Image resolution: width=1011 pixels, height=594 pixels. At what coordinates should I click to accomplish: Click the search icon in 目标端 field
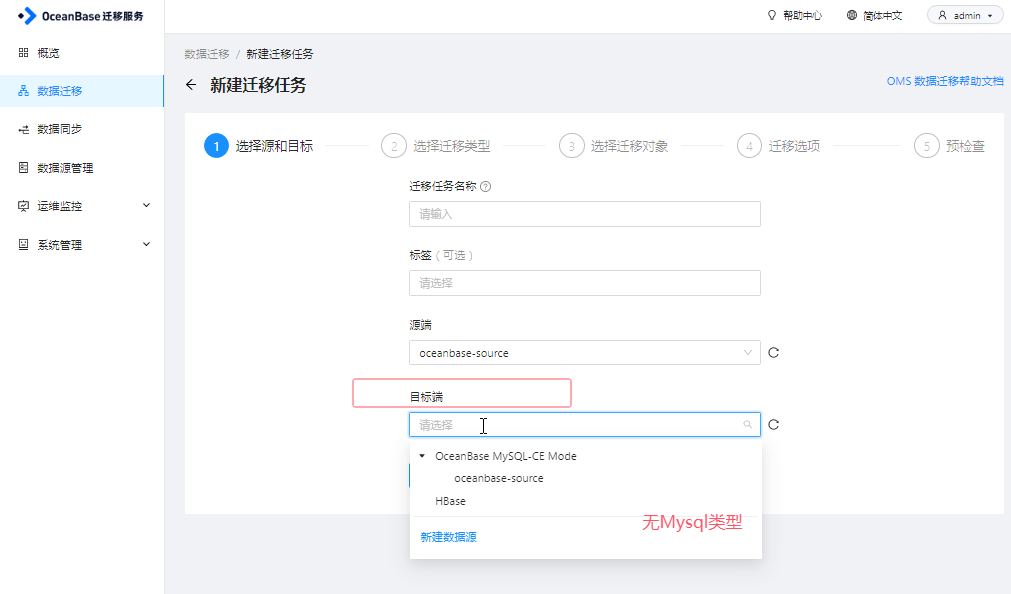(x=747, y=424)
